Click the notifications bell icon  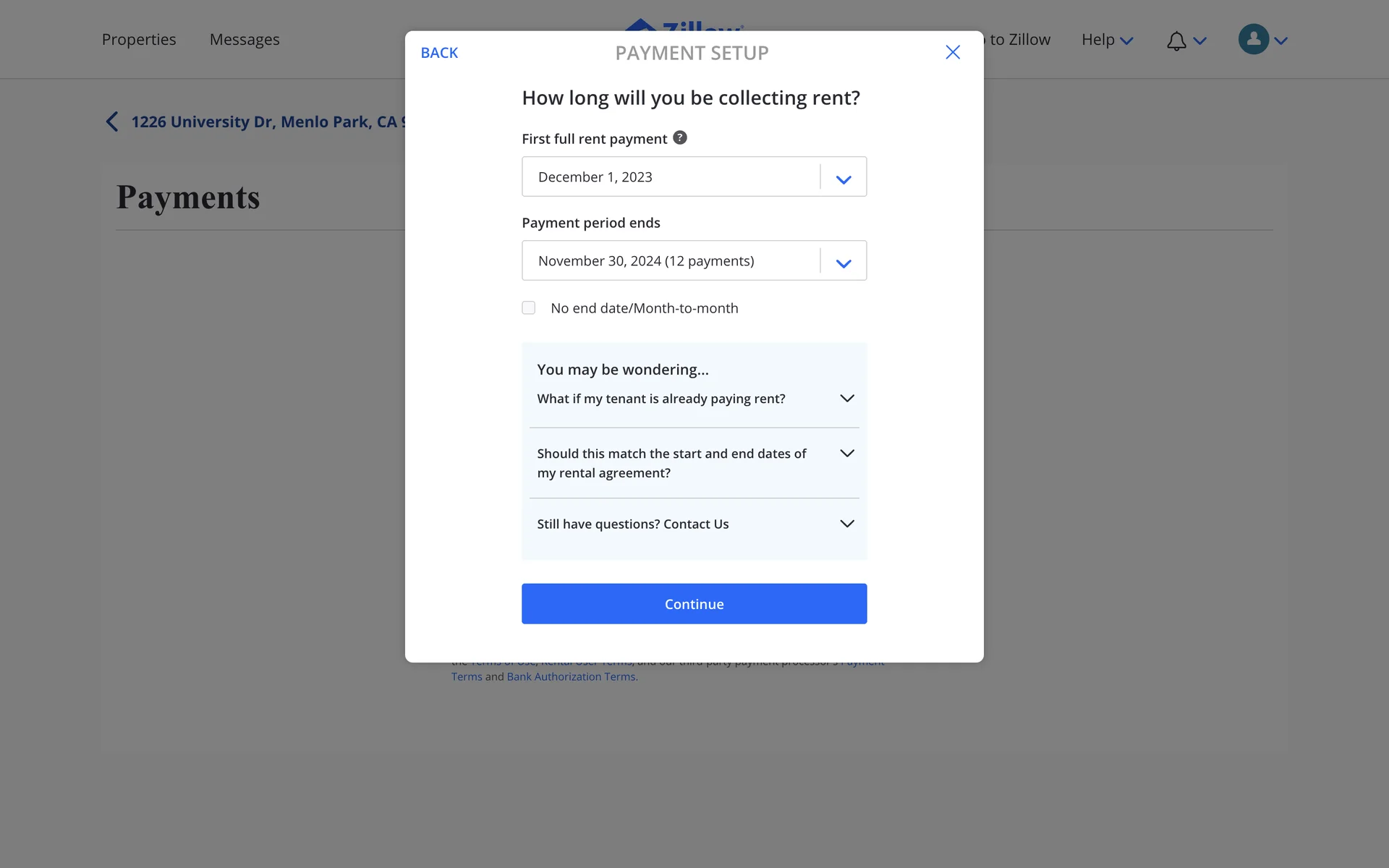[x=1176, y=41]
